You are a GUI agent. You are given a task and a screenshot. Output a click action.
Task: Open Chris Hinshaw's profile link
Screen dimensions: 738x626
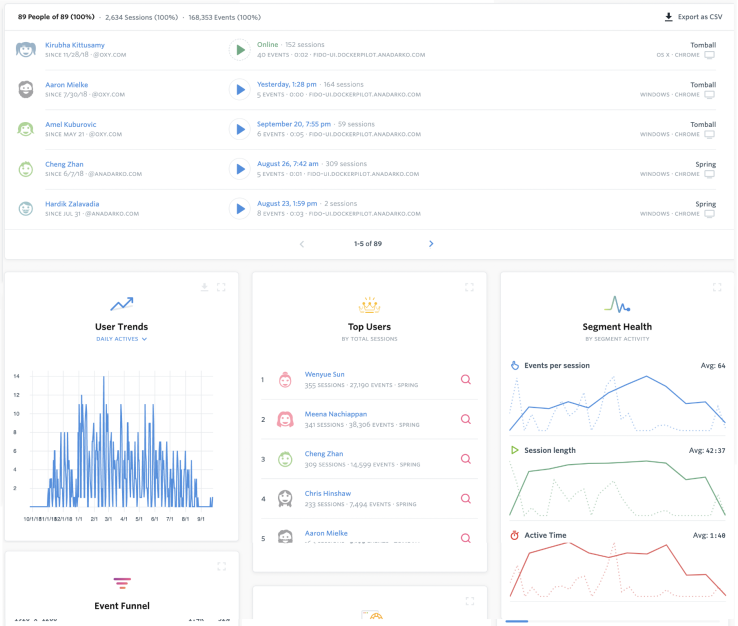[328, 493]
